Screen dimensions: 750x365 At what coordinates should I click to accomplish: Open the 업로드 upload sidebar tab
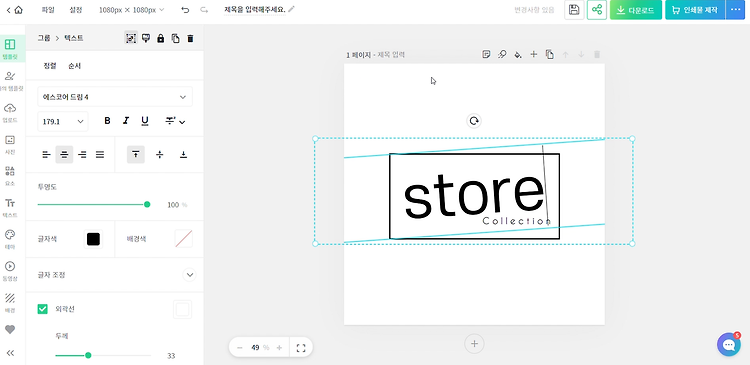[x=10, y=112]
